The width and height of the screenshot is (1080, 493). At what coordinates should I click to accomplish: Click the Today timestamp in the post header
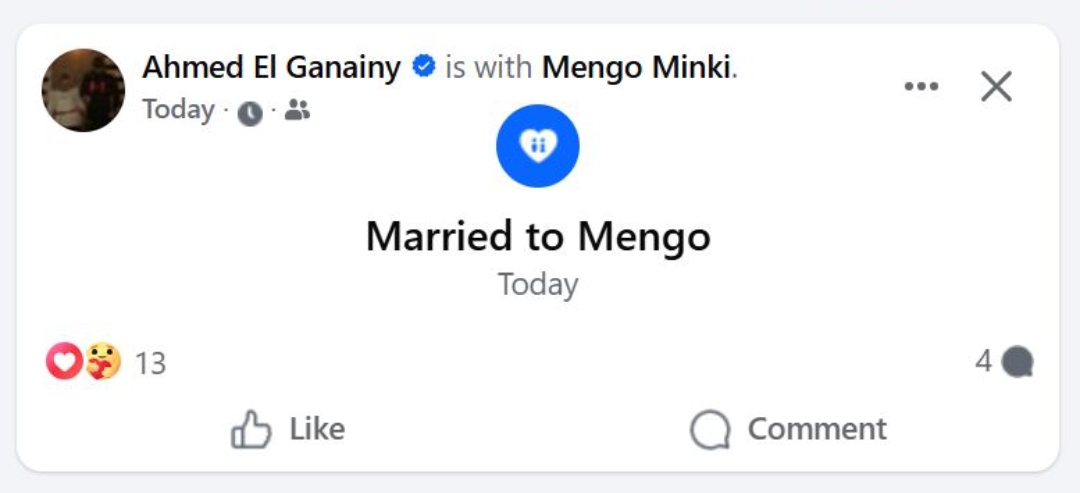(x=178, y=109)
